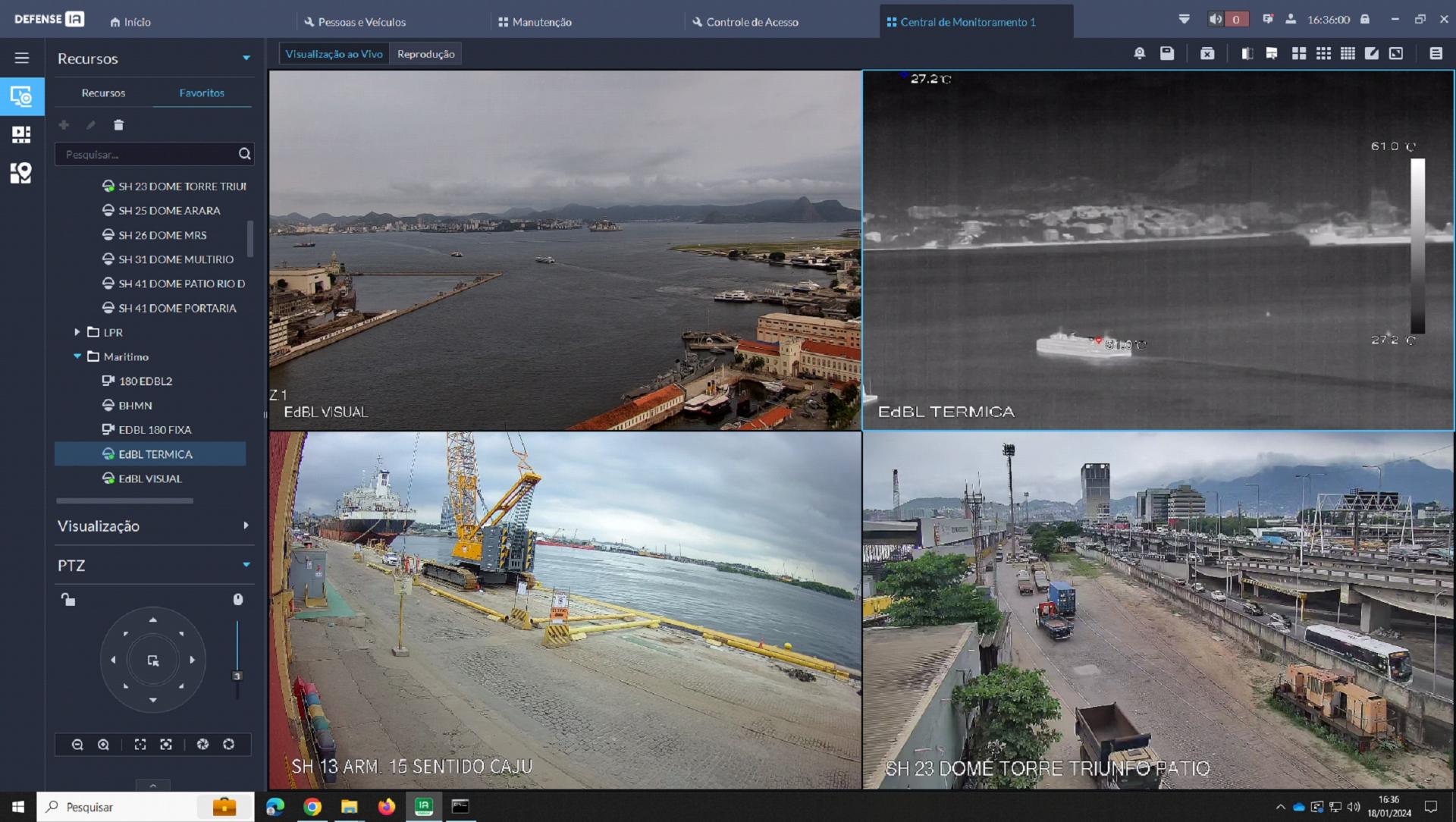
Task: Toggle PTZ mouse control icon
Action: coord(238,600)
